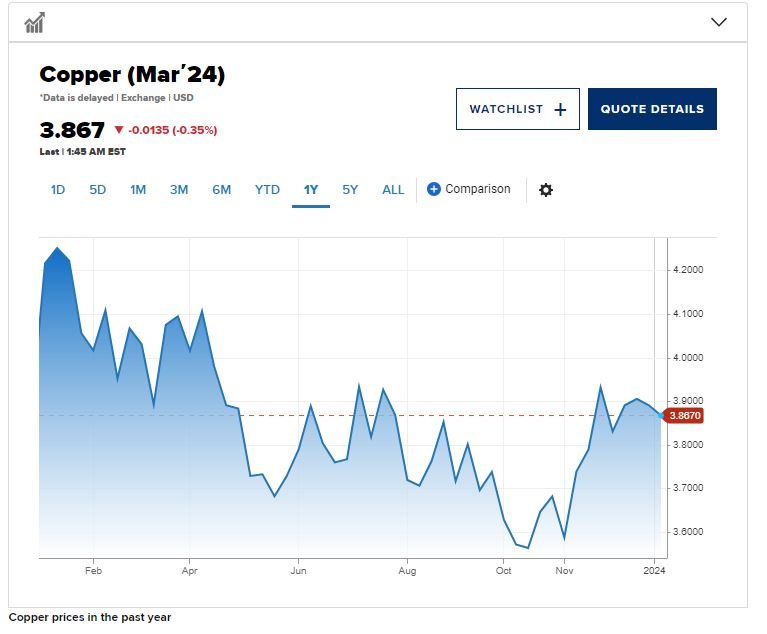The height and width of the screenshot is (634, 767).
Task: Switch to the 5D time range
Action: coord(97,189)
